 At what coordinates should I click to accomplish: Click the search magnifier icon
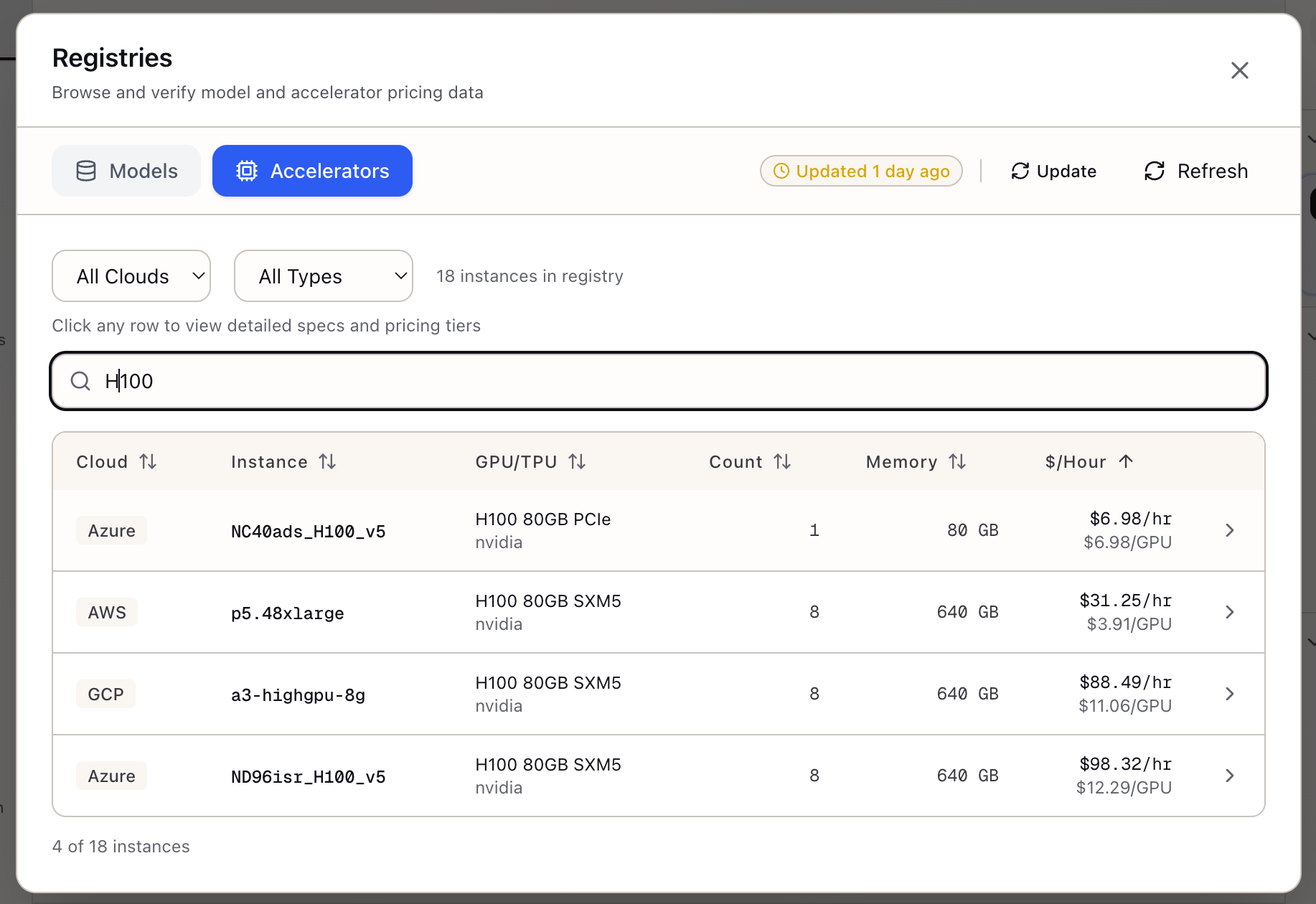pos(80,381)
